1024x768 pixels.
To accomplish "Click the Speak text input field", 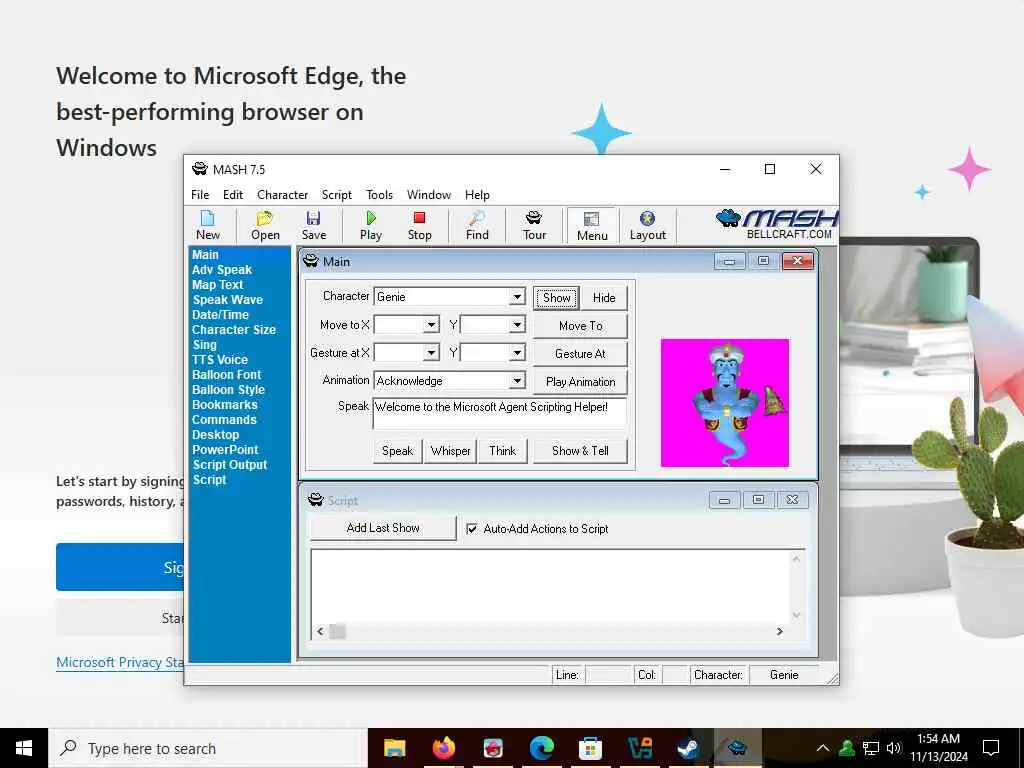I will click(x=500, y=413).
